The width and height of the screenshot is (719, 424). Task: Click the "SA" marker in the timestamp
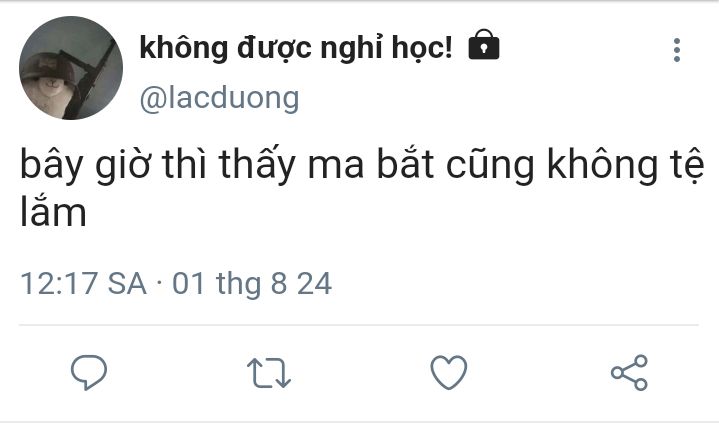(x=127, y=283)
